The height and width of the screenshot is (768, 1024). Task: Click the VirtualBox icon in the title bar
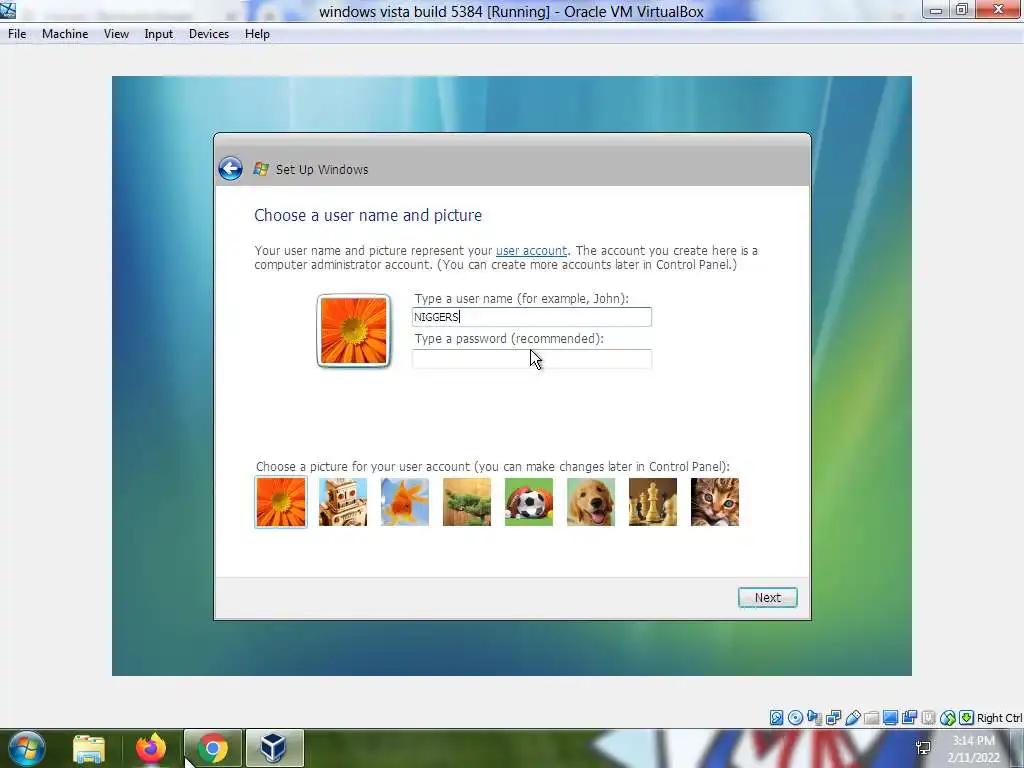8,9
